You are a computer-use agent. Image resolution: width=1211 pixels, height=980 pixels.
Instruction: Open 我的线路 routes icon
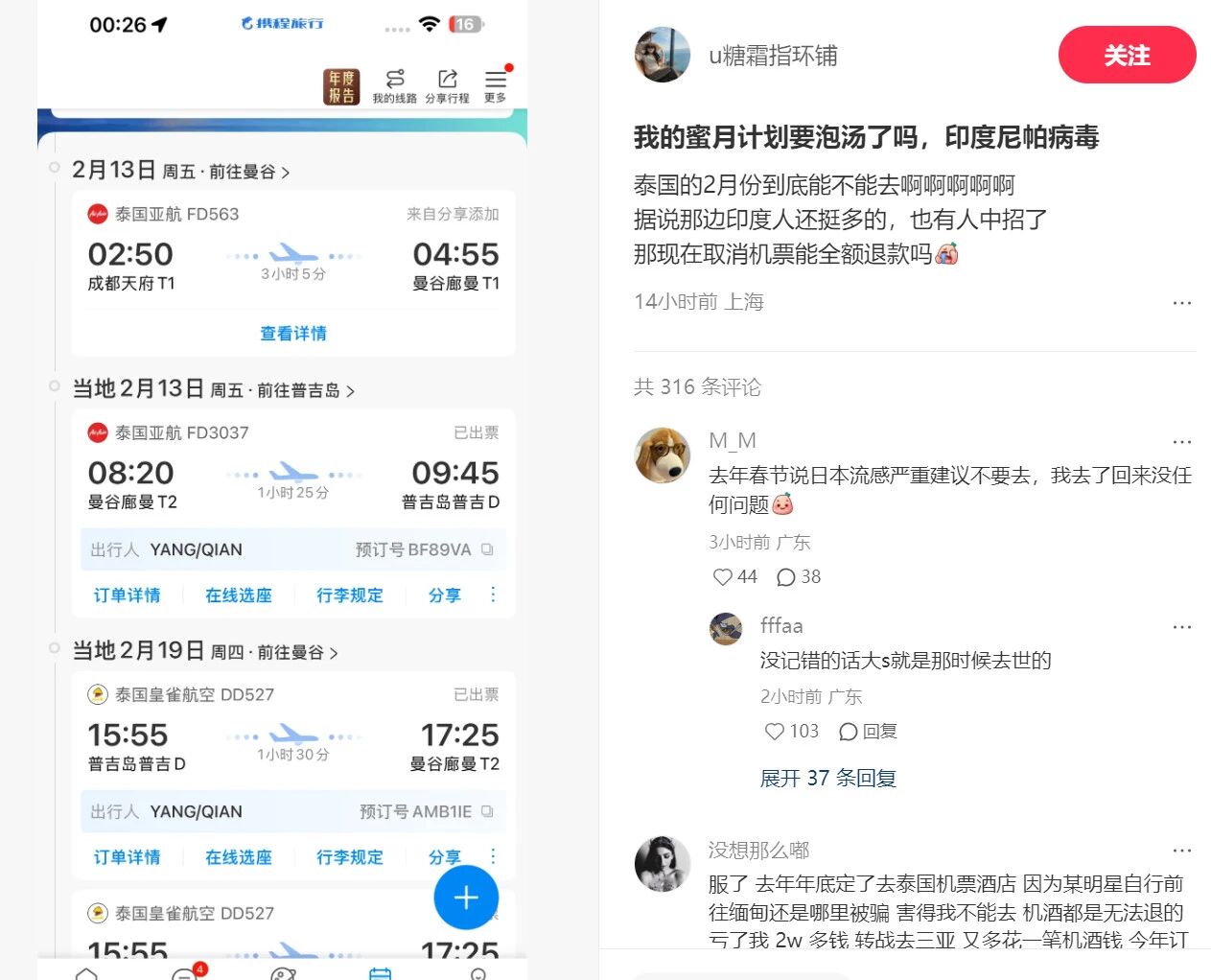[394, 85]
